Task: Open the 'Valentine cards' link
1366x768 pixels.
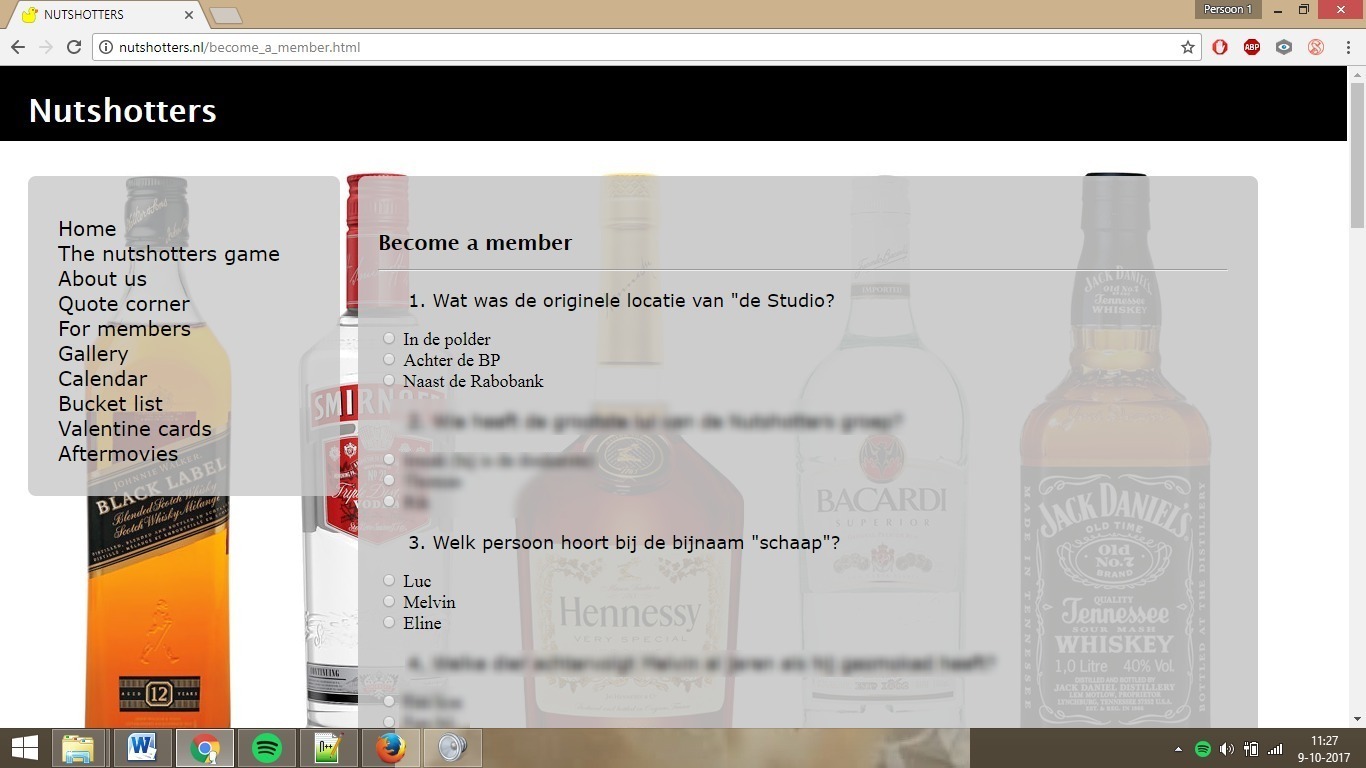Action: [x=135, y=429]
